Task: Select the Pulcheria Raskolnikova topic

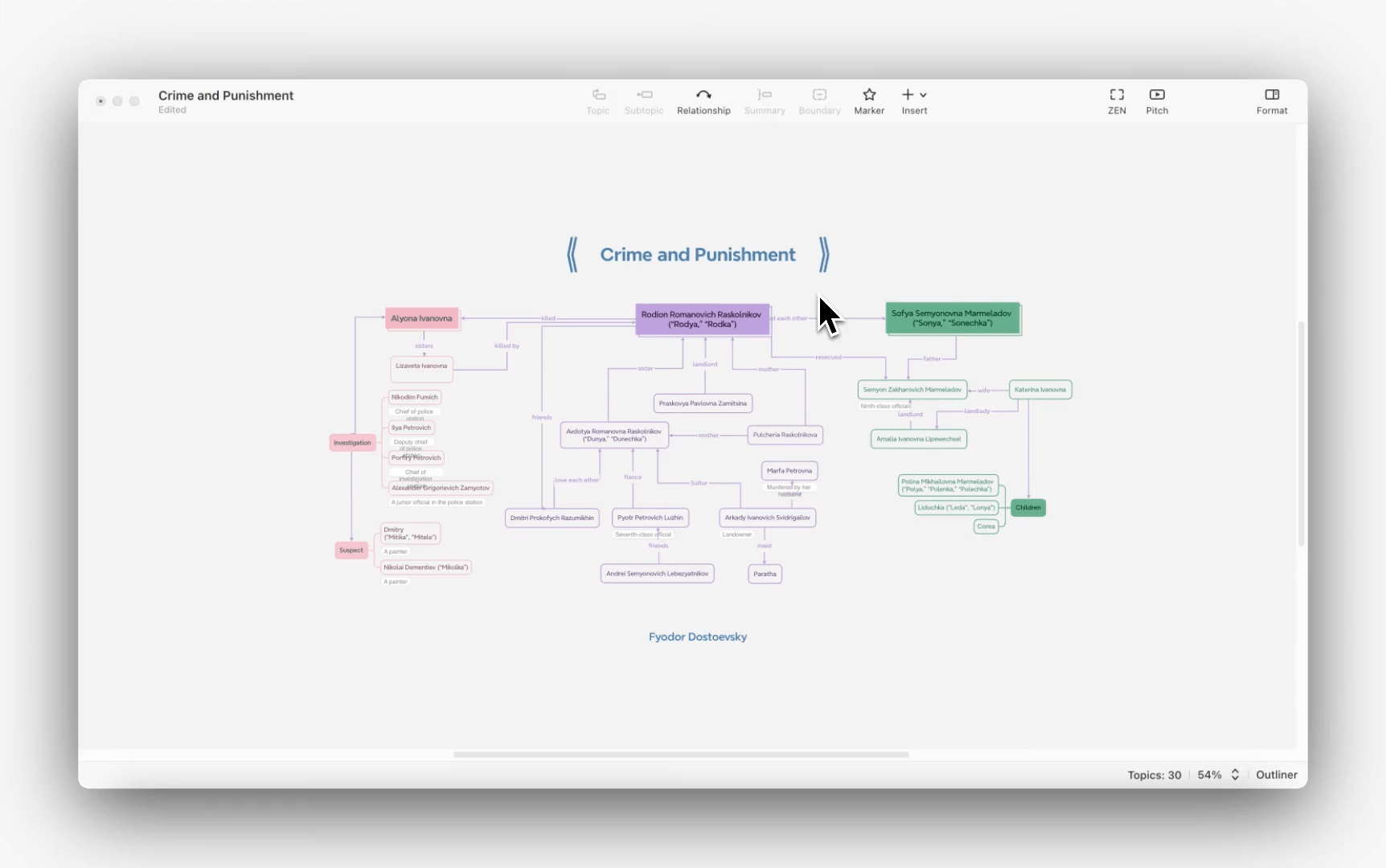Action: click(785, 435)
